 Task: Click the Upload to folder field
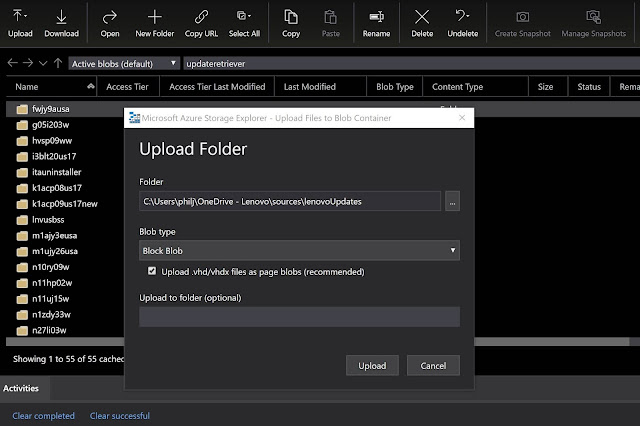click(299, 317)
